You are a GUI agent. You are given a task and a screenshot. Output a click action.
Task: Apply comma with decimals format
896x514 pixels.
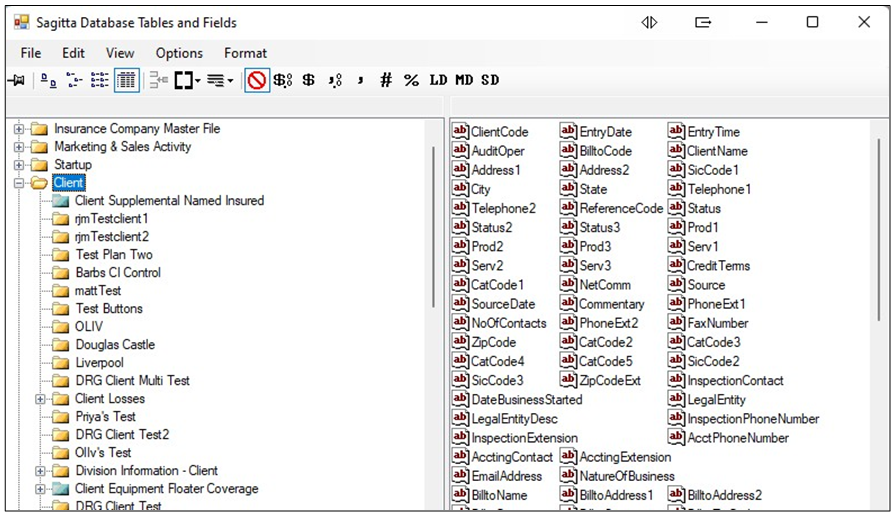pos(335,81)
